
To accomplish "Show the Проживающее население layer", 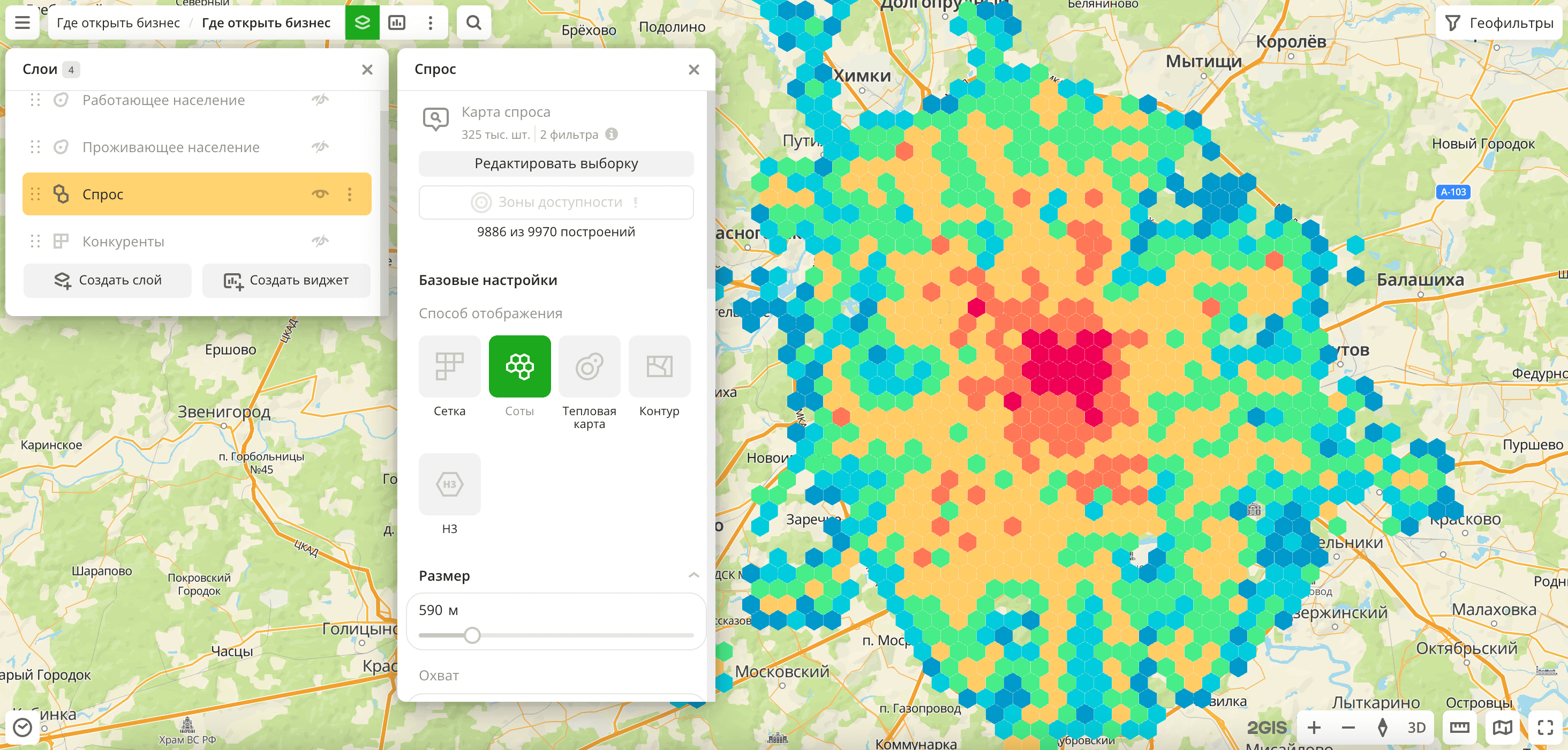I will pos(320,147).
